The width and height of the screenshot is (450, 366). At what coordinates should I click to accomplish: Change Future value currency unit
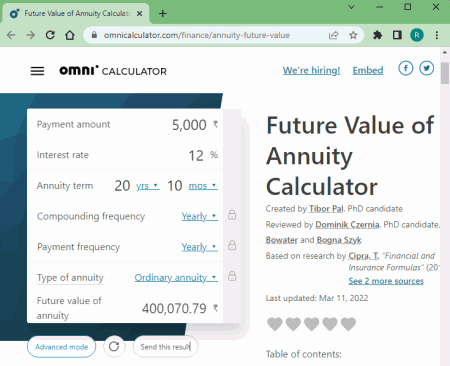point(215,308)
